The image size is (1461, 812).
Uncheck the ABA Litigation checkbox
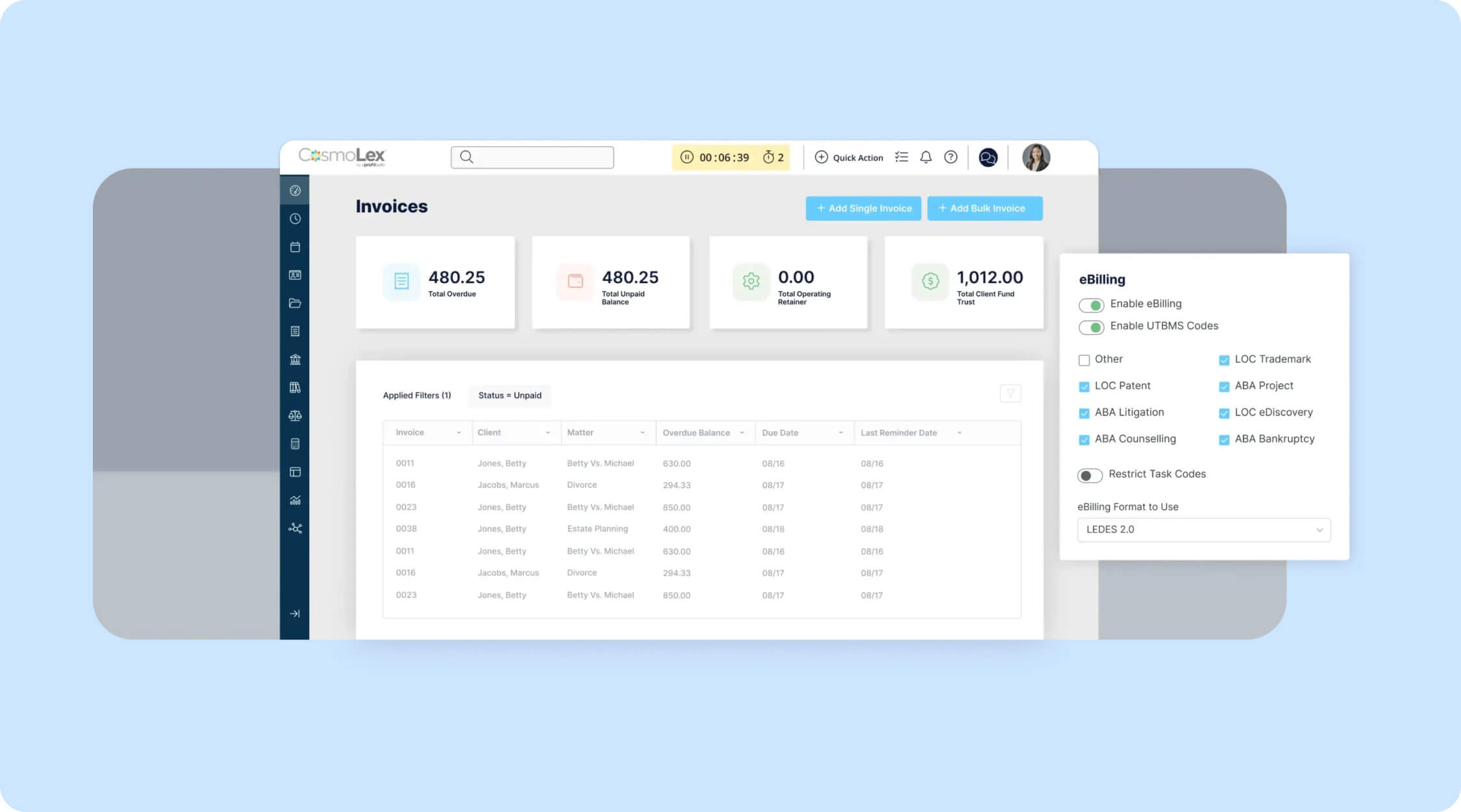click(1084, 413)
